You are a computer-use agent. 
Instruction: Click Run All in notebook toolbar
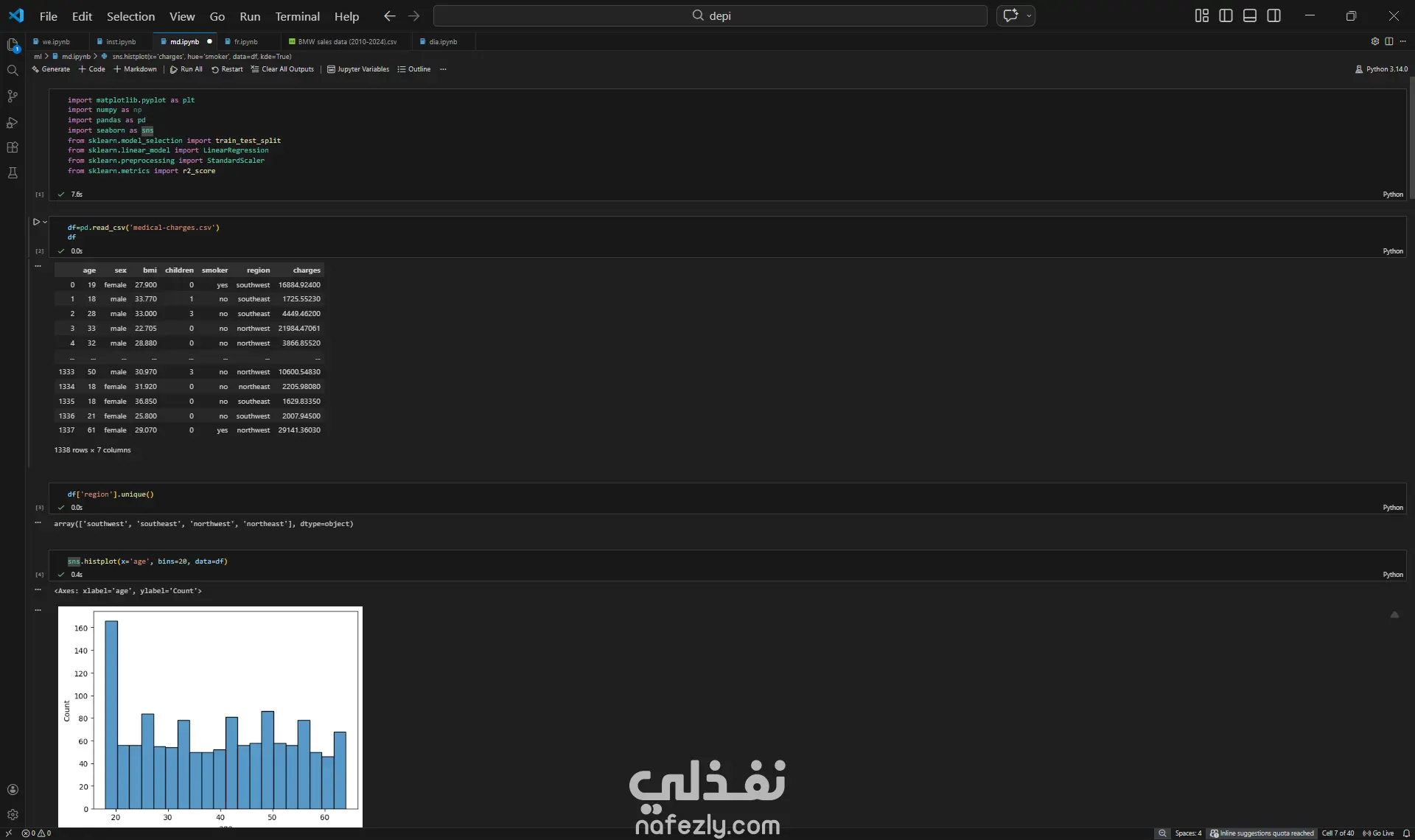click(186, 69)
